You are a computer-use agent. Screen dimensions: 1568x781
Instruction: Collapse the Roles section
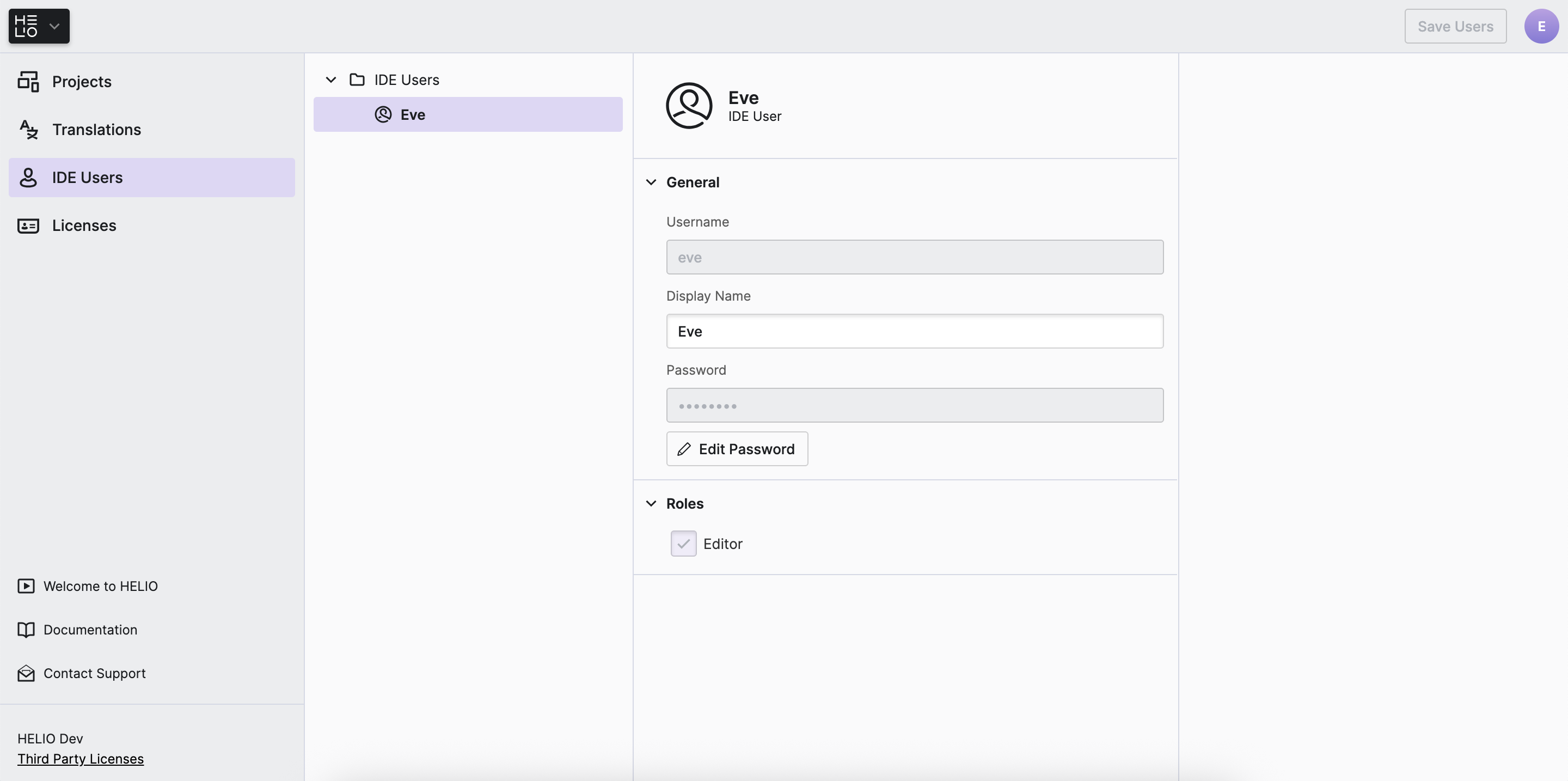pyautogui.click(x=651, y=503)
